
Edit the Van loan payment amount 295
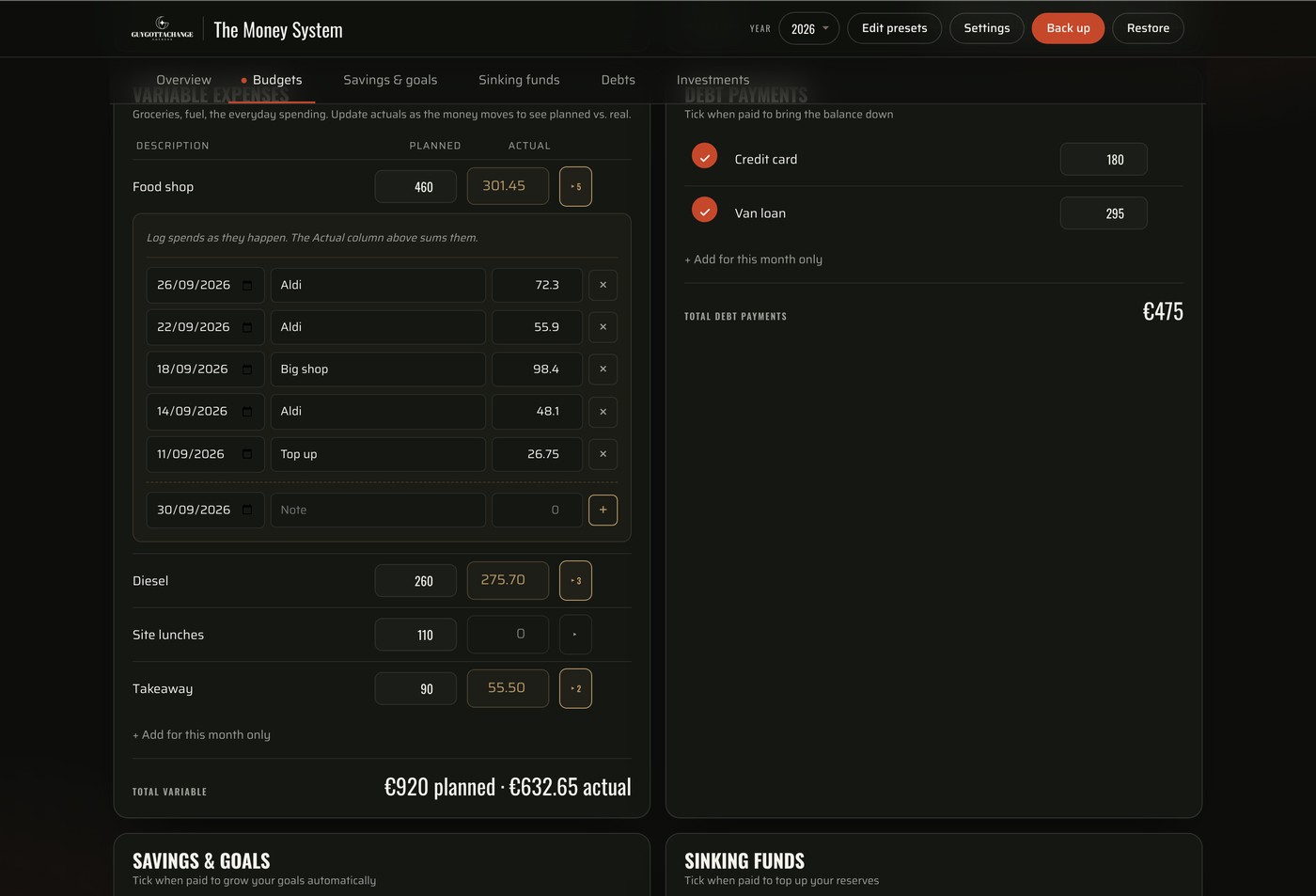[1104, 213]
